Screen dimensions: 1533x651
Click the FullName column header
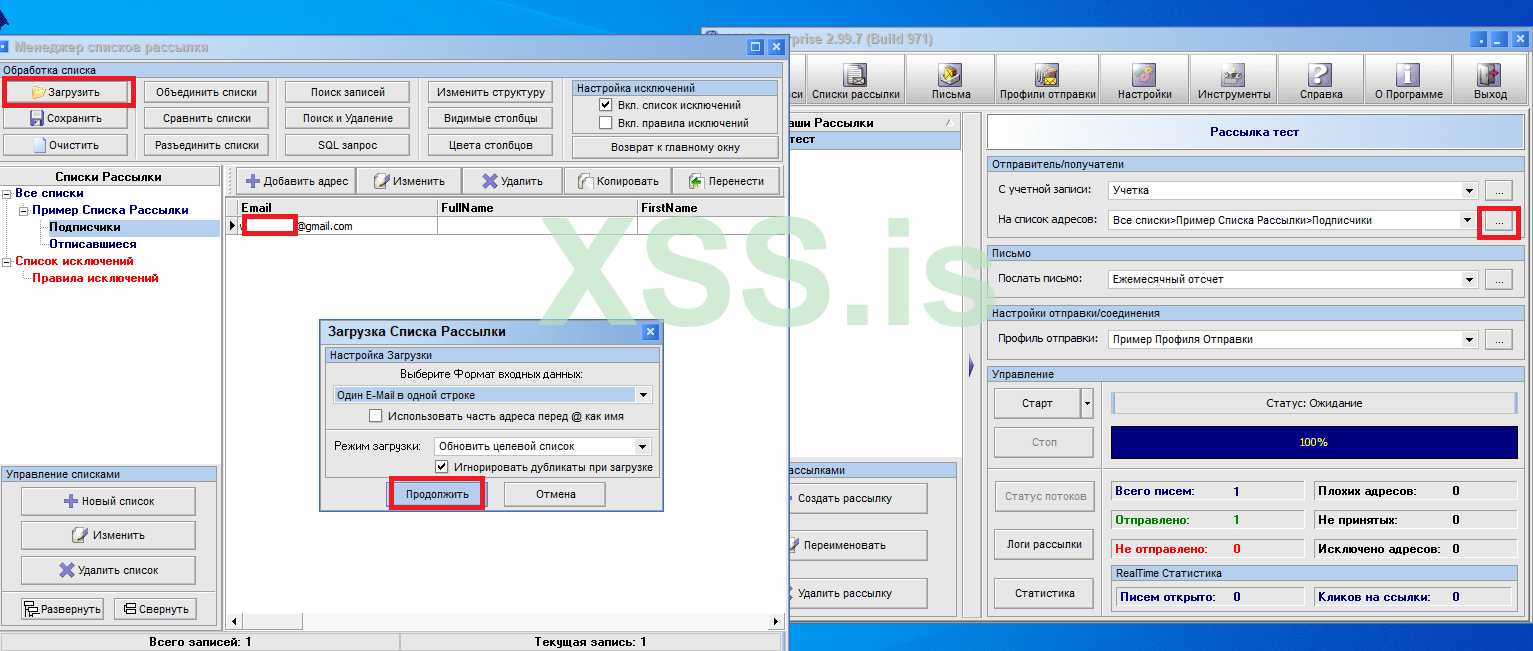click(538, 208)
